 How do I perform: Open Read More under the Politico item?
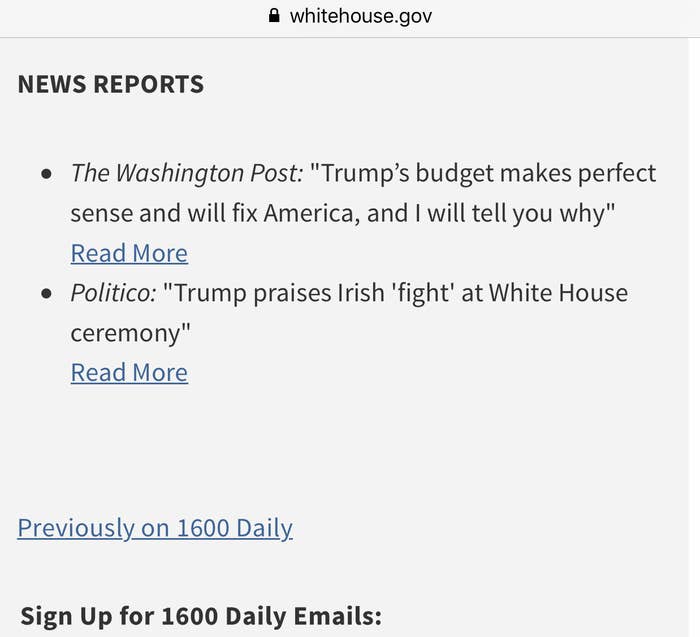click(x=129, y=372)
